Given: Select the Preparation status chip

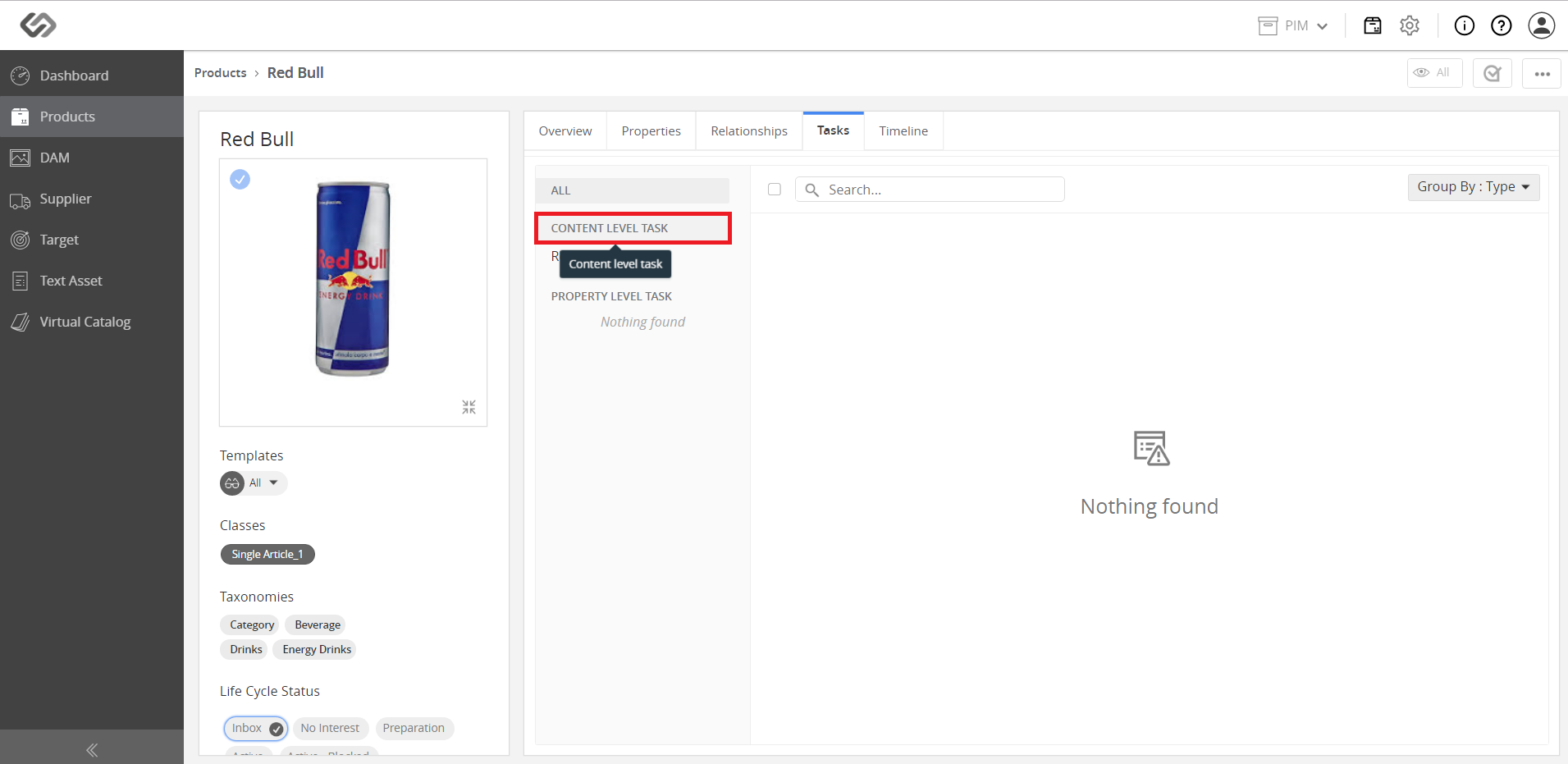Looking at the screenshot, I should [414, 728].
